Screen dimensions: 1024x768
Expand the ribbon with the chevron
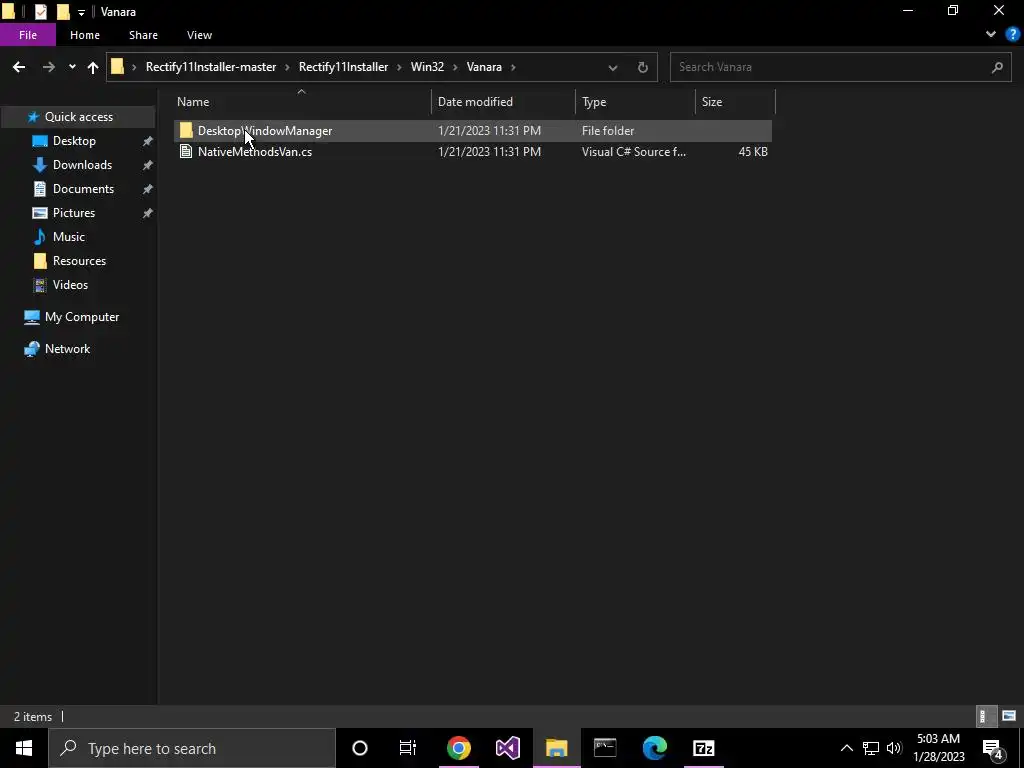click(991, 35)
